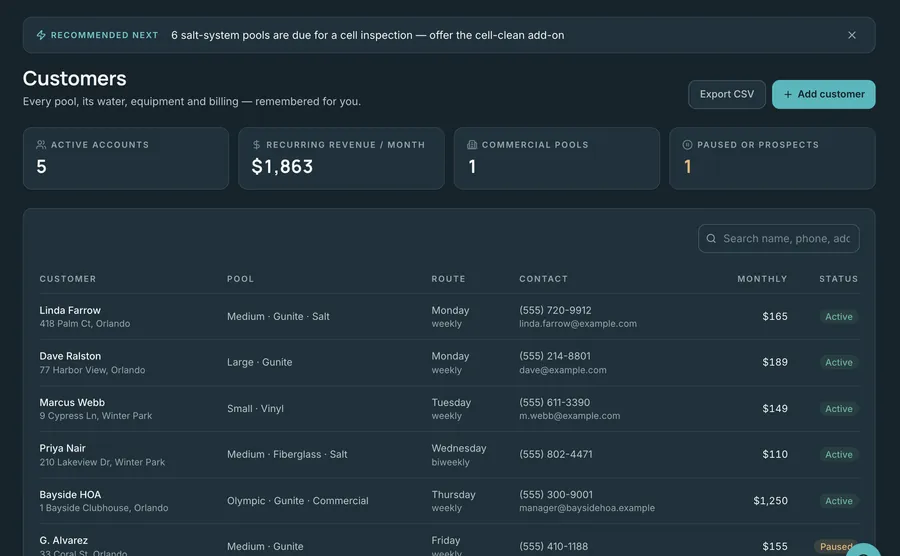Click email m.webb@example.com
The width and height of the screenshot is (900, 556).
click(569, 416)
